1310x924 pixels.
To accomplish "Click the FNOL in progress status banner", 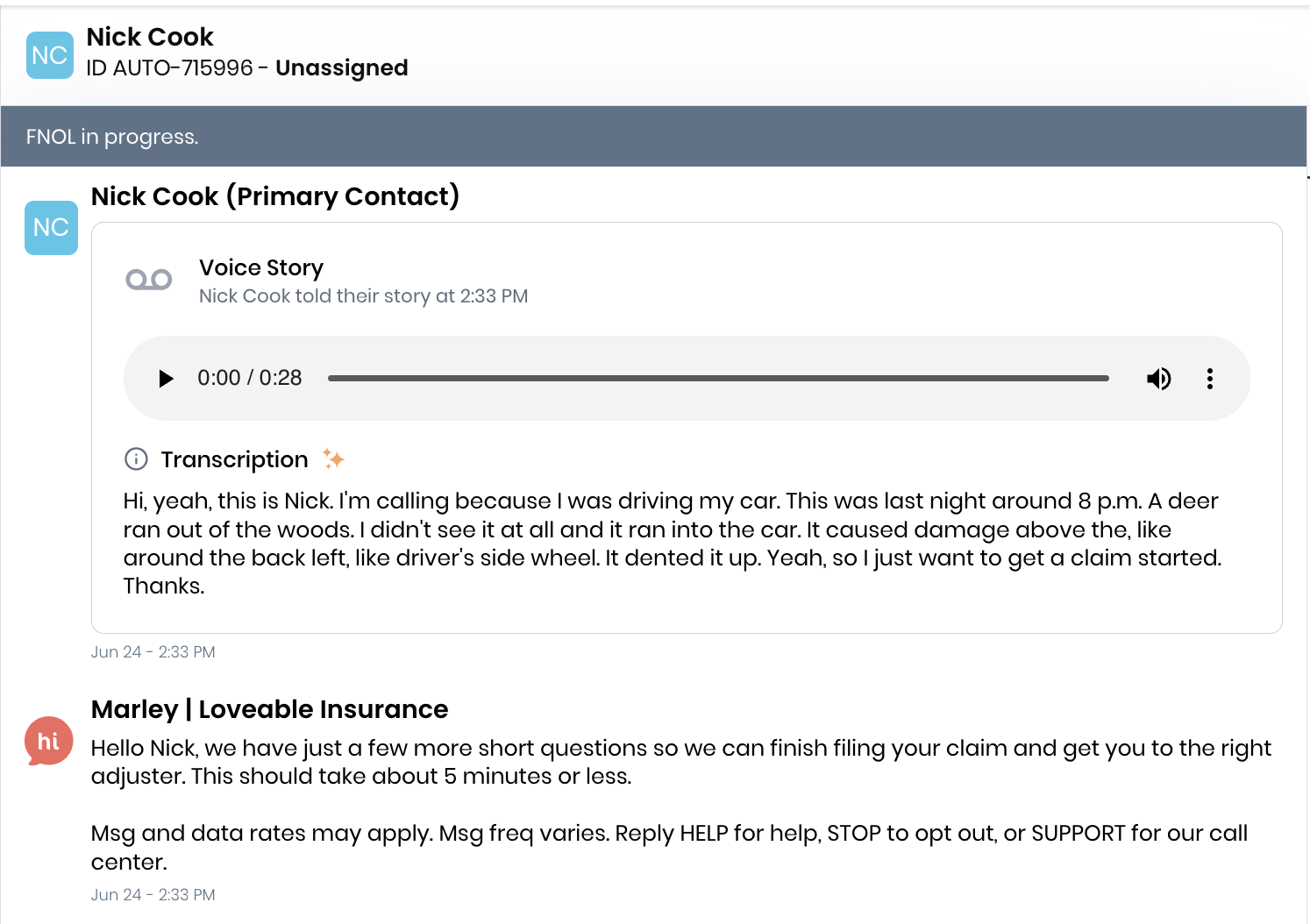I will coord(653,136).
